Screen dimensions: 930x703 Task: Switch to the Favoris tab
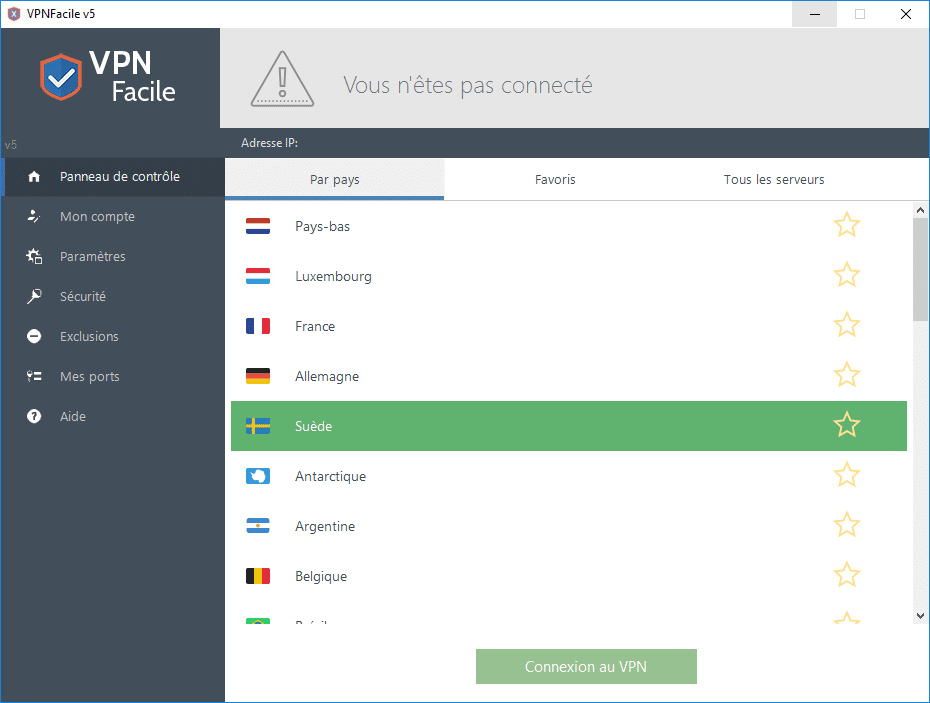555,180
